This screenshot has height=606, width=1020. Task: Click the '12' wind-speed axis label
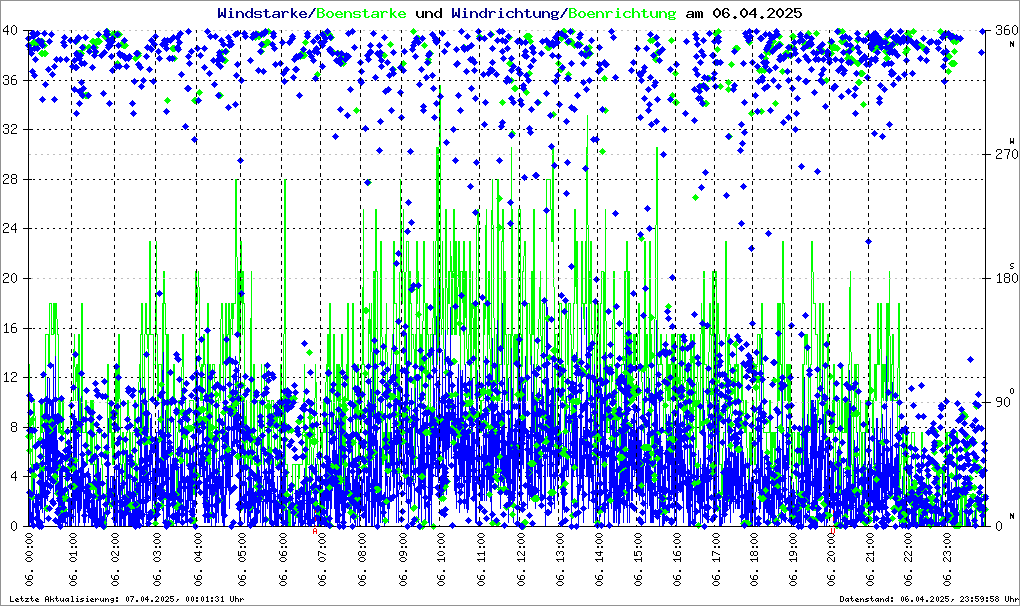pos(10,377)
